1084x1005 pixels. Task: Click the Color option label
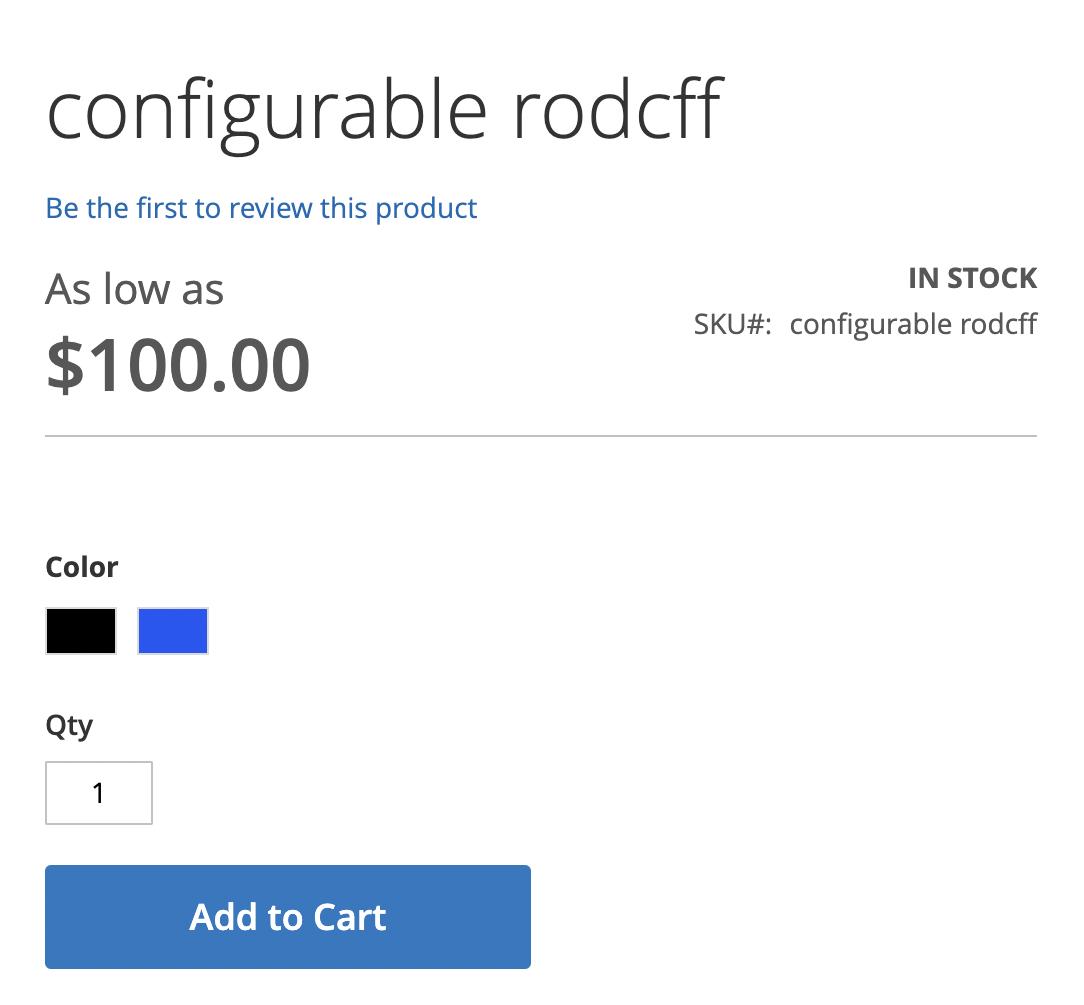point(81,566)
